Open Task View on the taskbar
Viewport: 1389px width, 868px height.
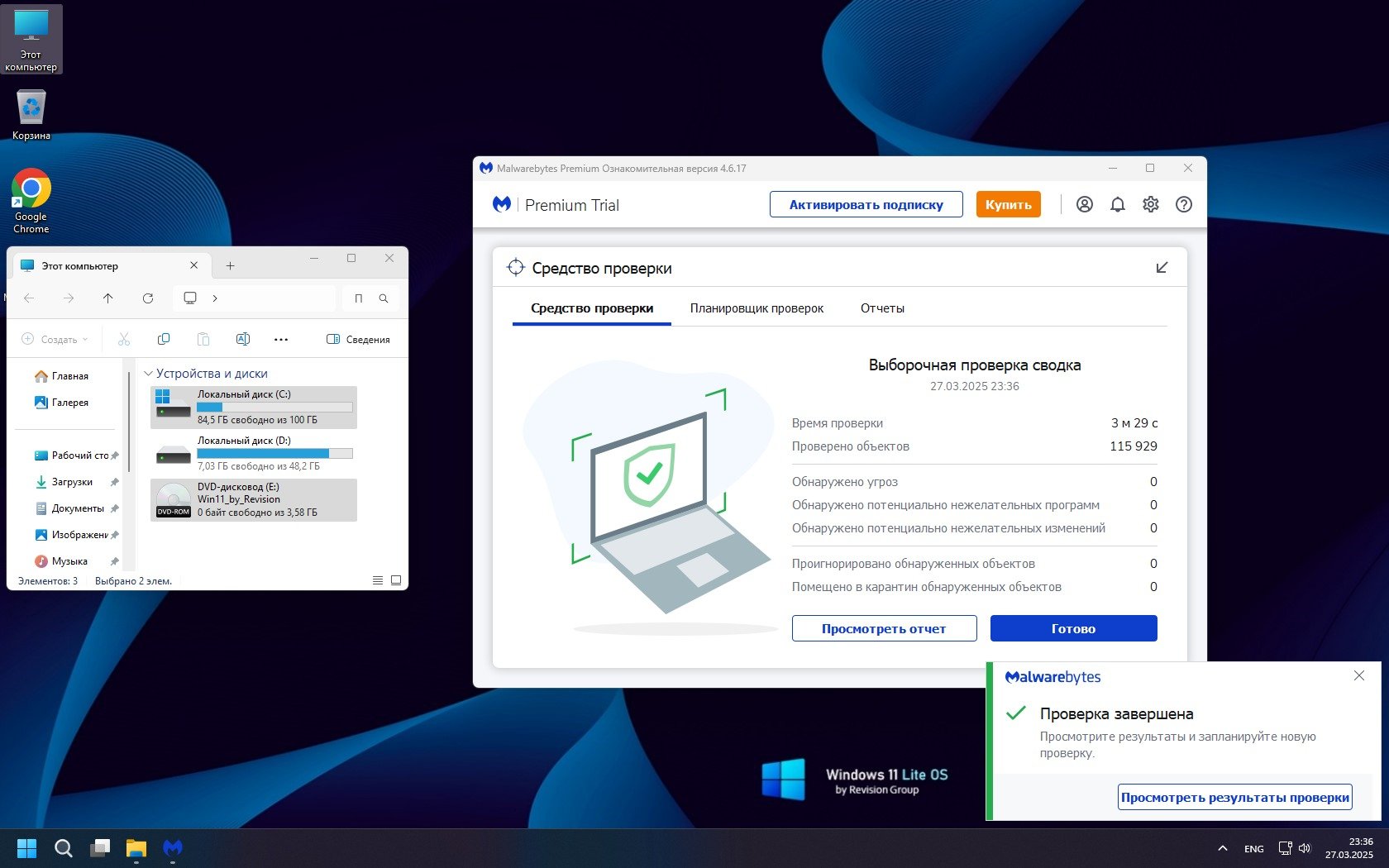(100, 848)
